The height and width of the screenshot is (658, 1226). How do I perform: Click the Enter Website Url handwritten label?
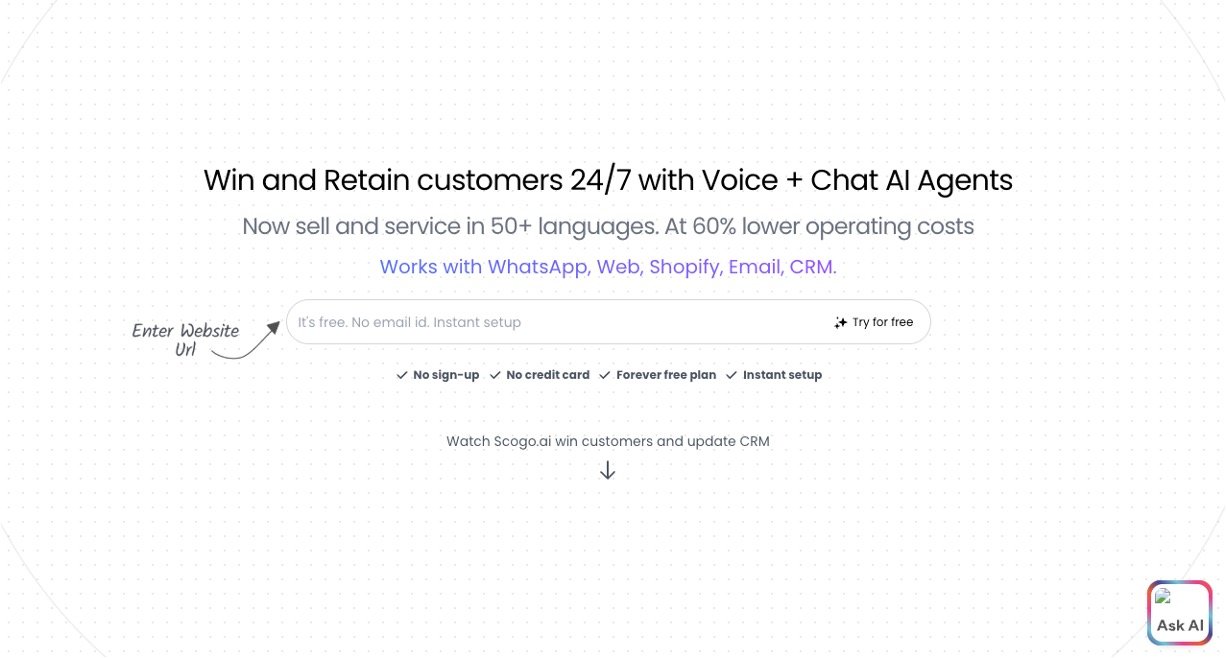(186, 340)
